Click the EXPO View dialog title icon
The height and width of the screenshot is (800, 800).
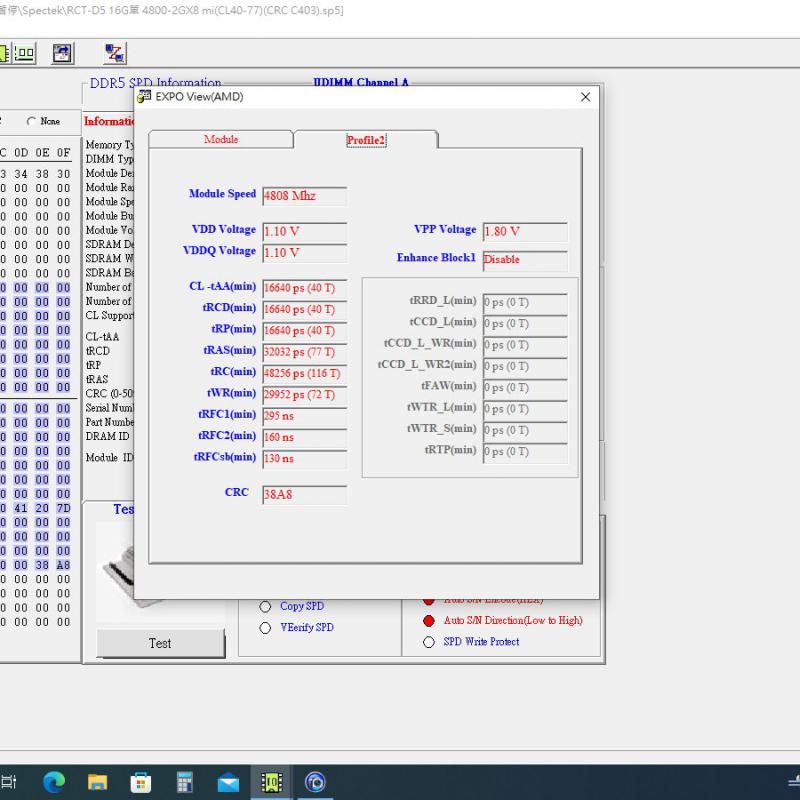[x=144, y=97]
